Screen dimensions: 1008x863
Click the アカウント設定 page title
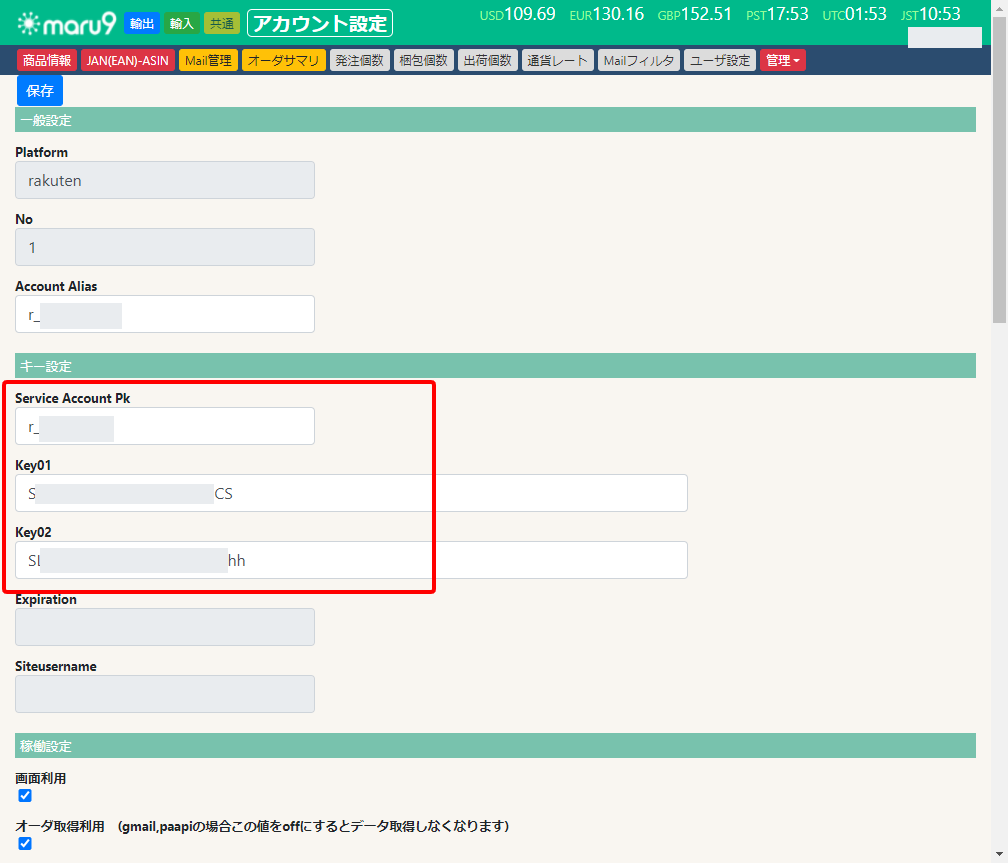[320, 24]
